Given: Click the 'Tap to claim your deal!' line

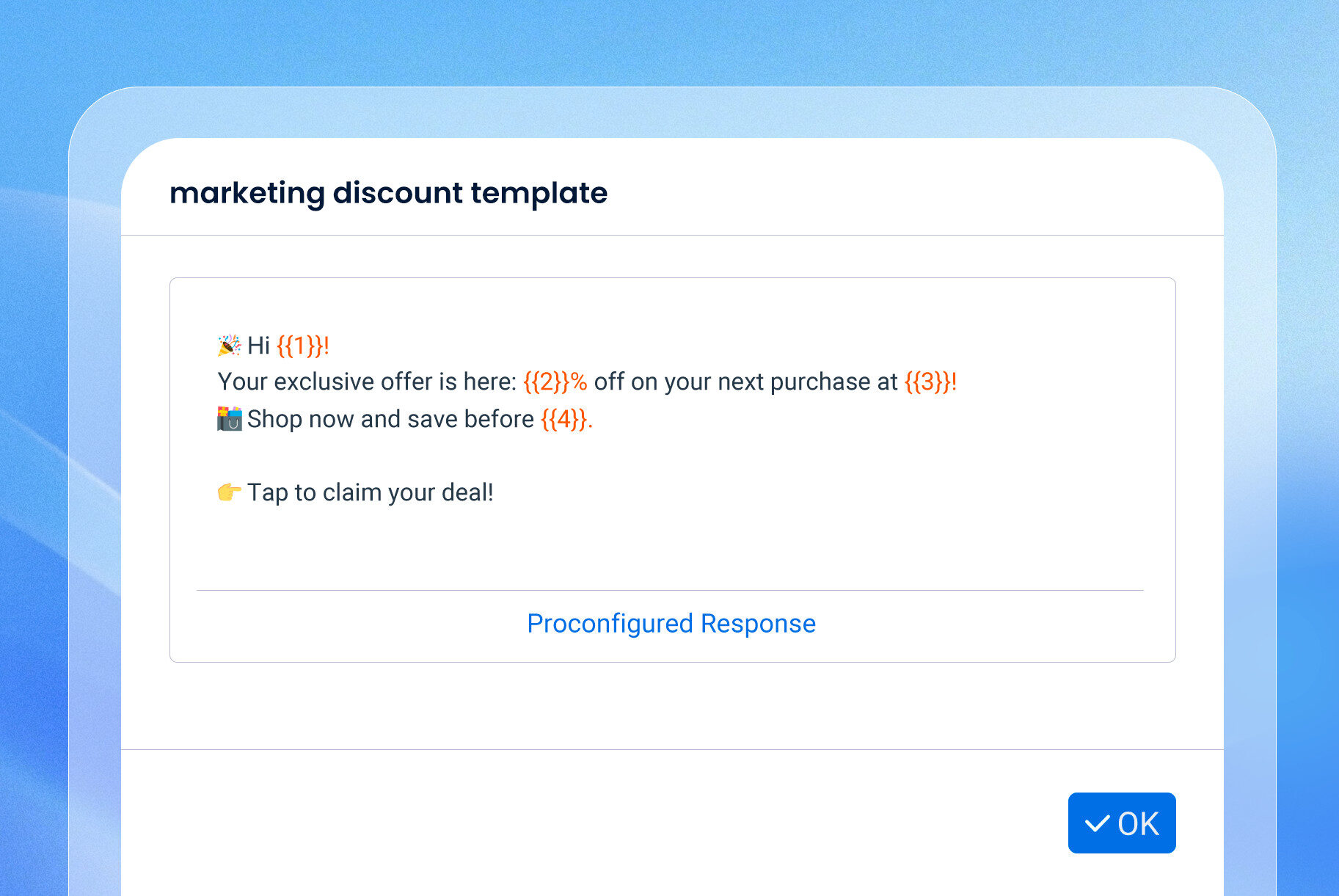Looking at the screenshot, I should (x=371, y=492).
